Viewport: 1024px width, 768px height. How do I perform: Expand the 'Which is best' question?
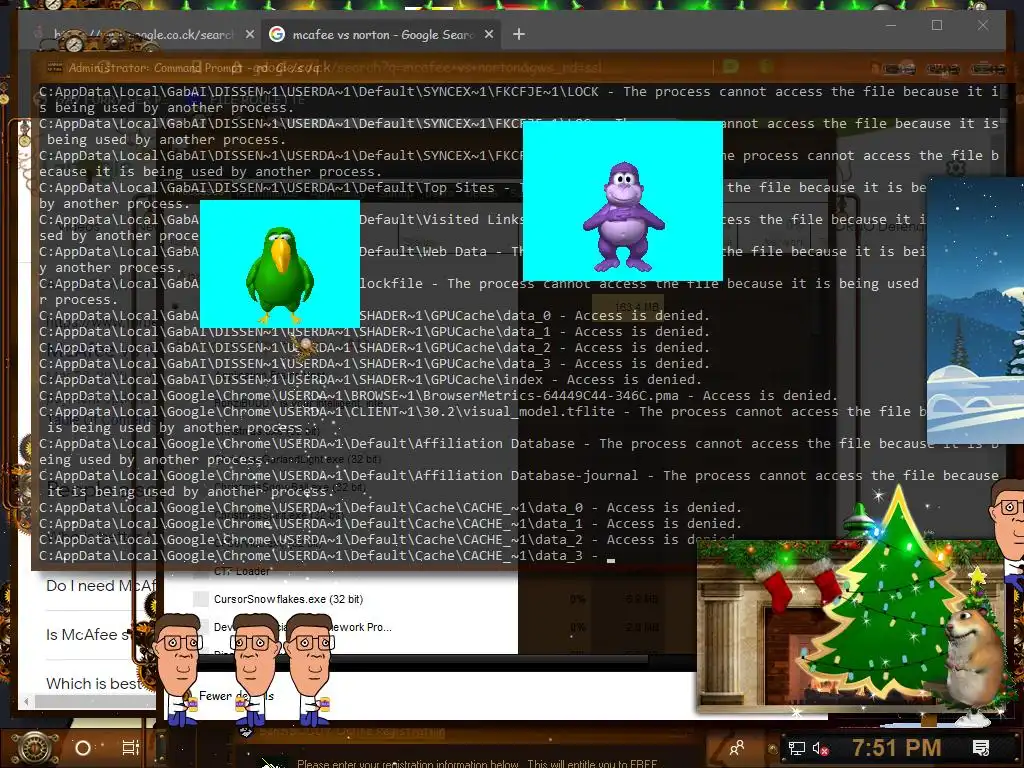click(x=94, y=684)
